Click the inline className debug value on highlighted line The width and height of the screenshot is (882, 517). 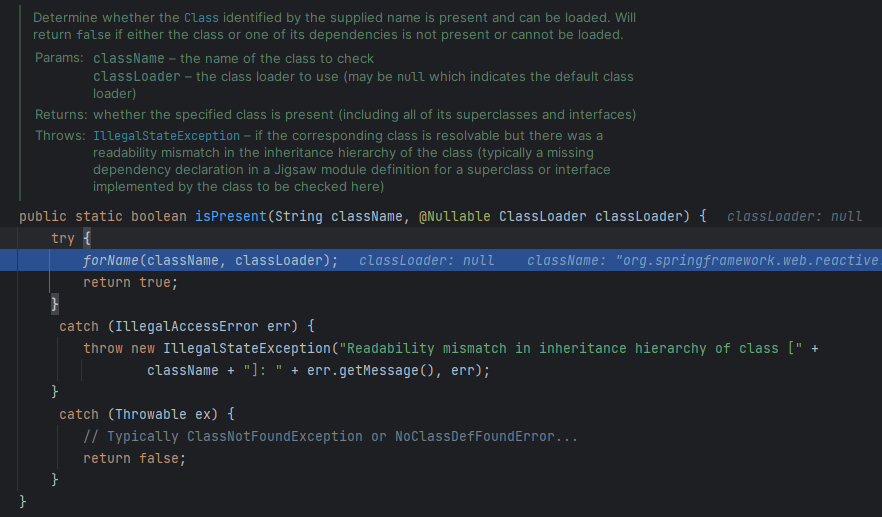(x=704, y=260)
